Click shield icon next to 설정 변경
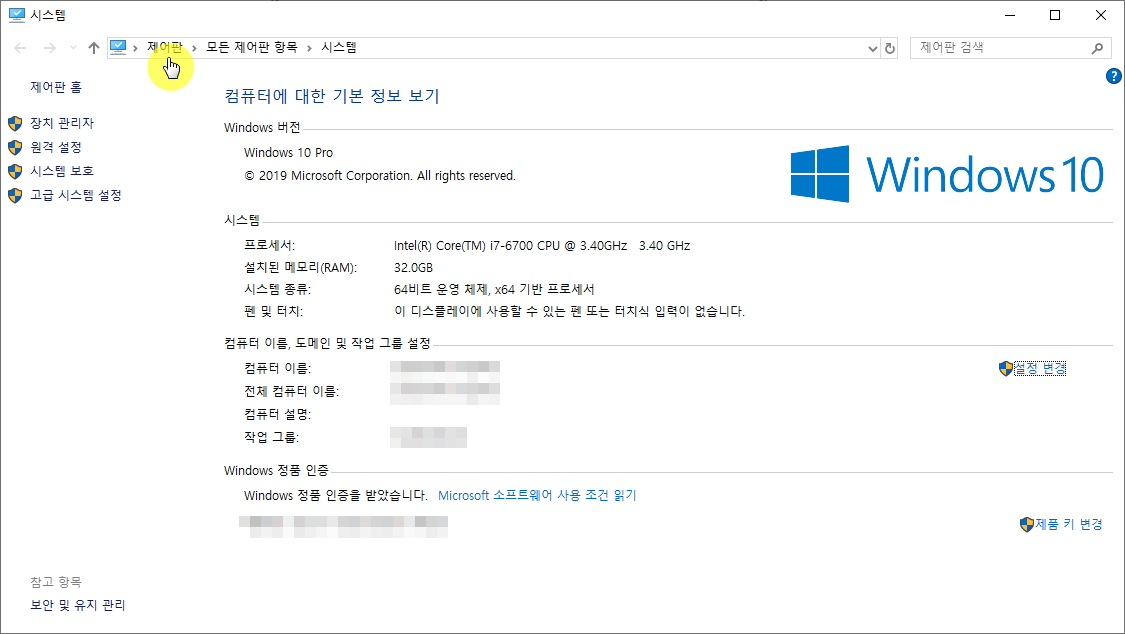 1006,369
